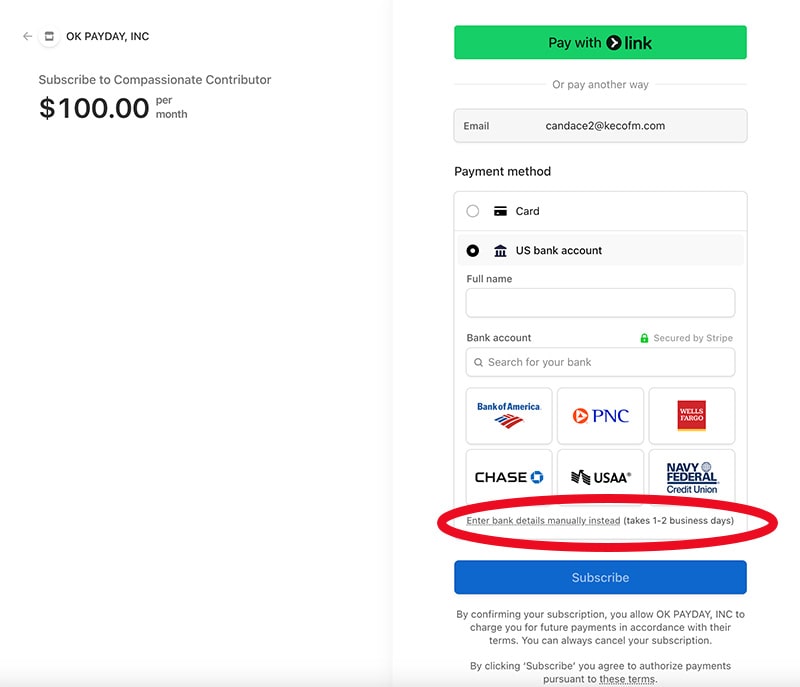
Task: Select the Chase bank logo tile
Action: pos(509,477)
